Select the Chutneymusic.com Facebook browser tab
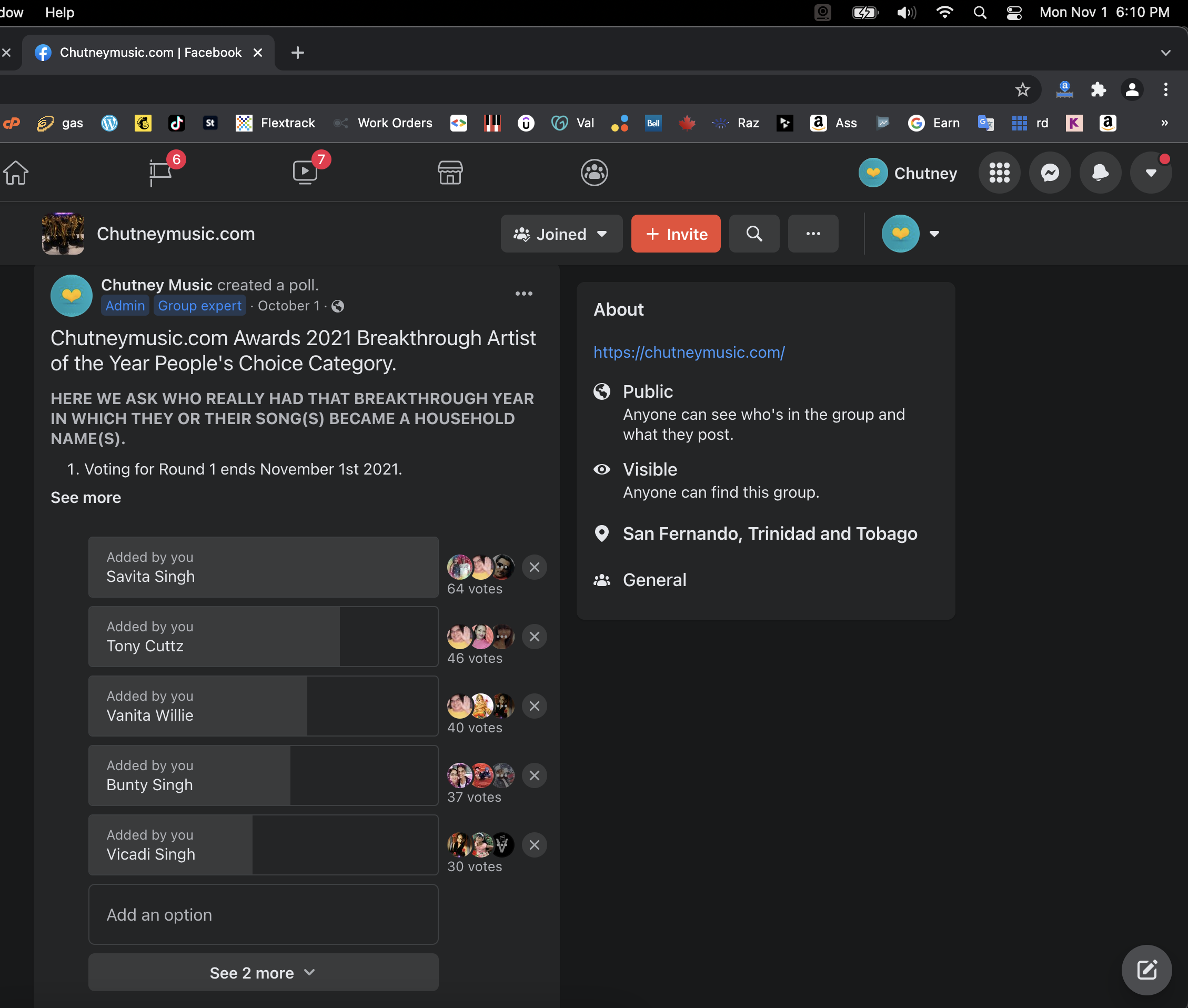This screenshot has height=1008, width=1188. [x=150, y=53]
